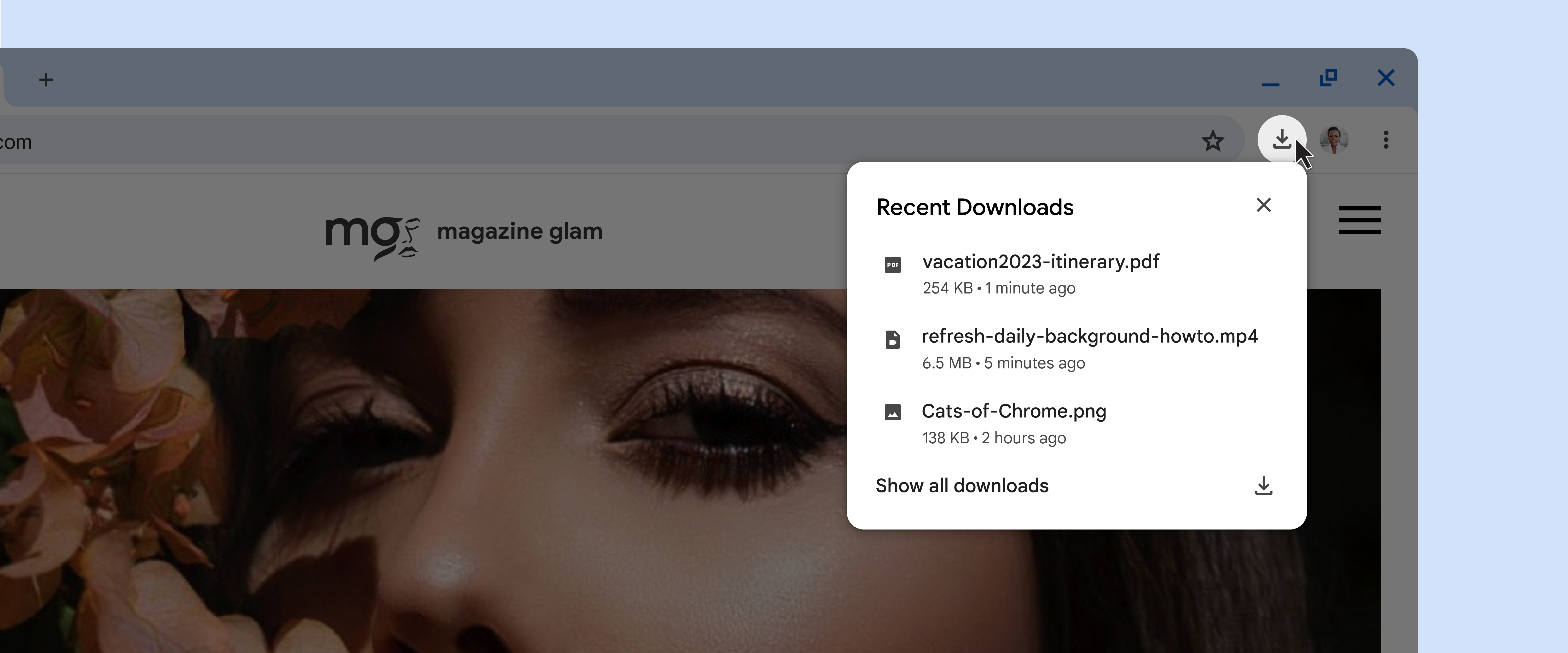Open a new tab with plus button
Screen dimensions: 1568x653
[x=46, y=80]
